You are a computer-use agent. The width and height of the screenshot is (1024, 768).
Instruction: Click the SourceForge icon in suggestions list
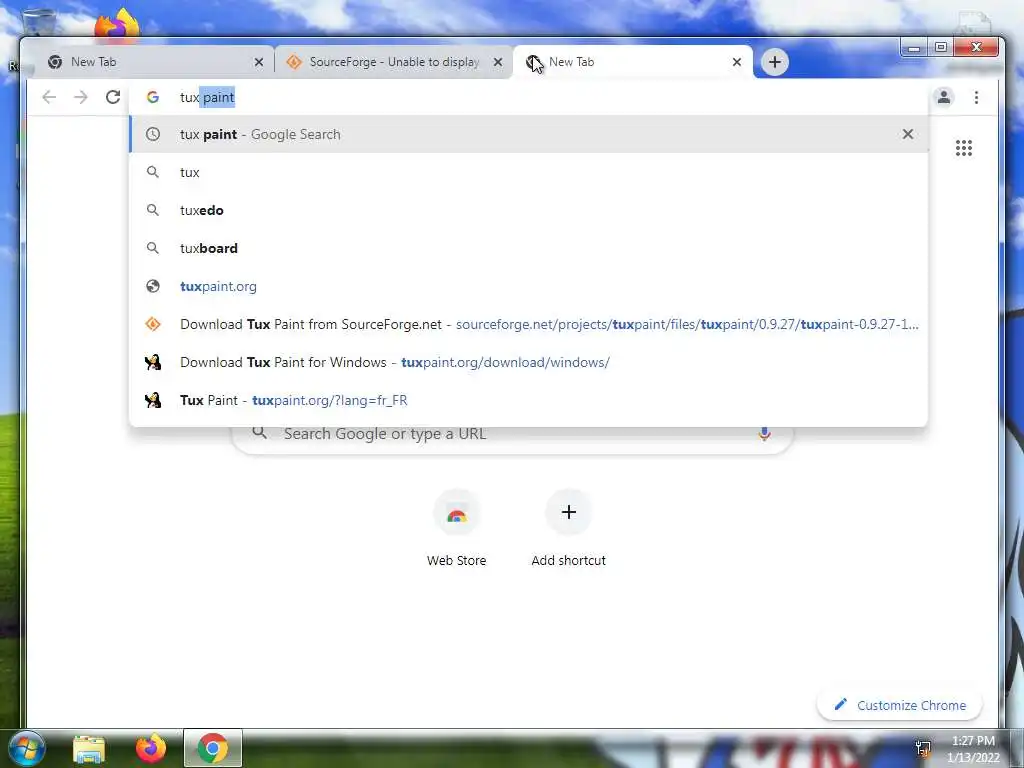[x=153, y=324]
